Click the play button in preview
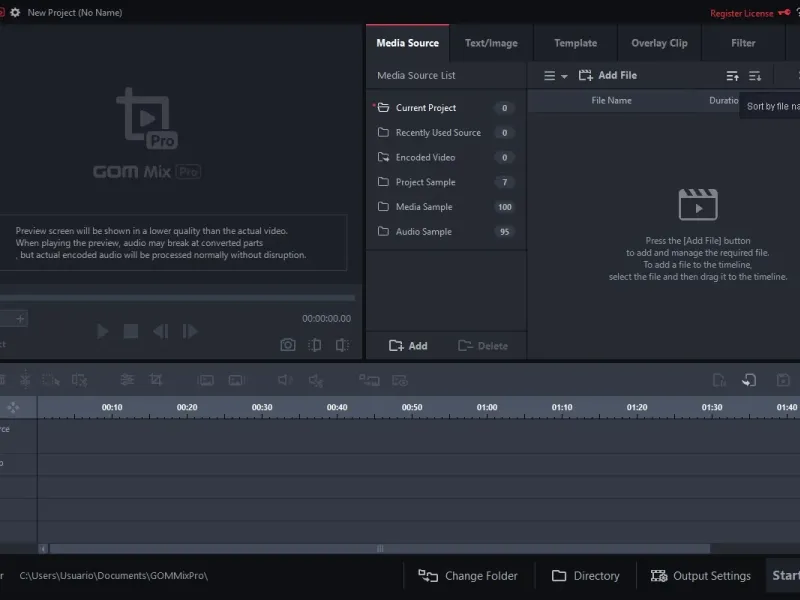 click(103, 331)
